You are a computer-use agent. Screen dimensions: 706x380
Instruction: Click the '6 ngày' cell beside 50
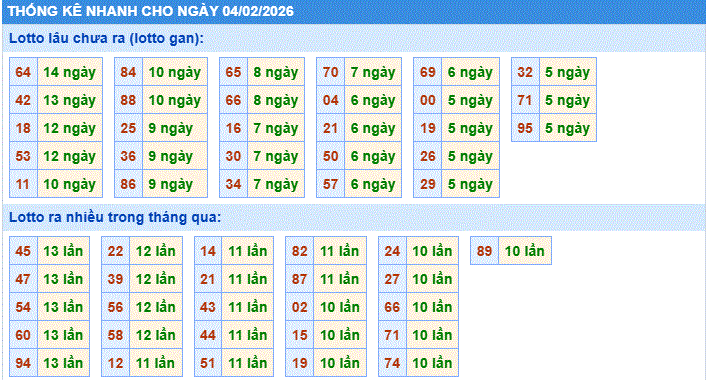[373, 156]
